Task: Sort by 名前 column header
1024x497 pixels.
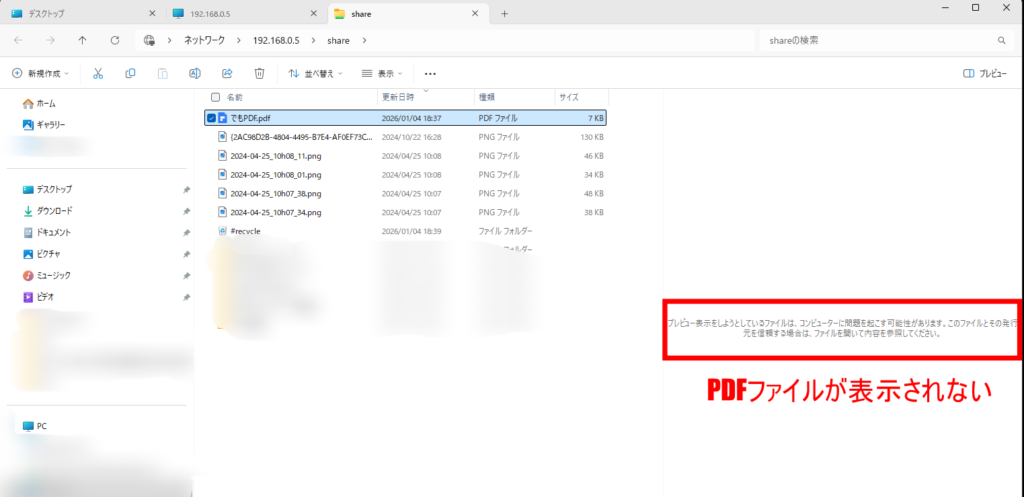Action: 234,97
